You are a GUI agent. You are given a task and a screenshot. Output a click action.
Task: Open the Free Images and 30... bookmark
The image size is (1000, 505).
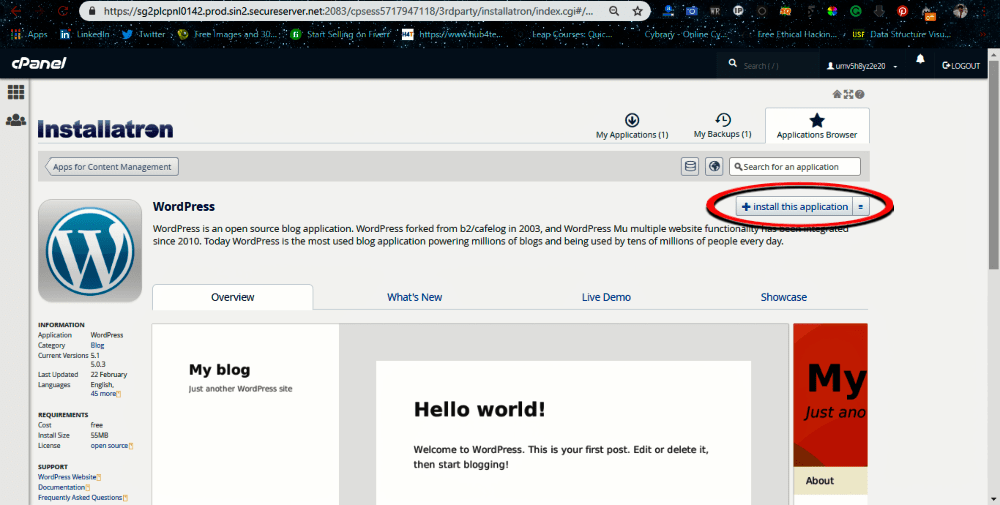pos(228,34)
